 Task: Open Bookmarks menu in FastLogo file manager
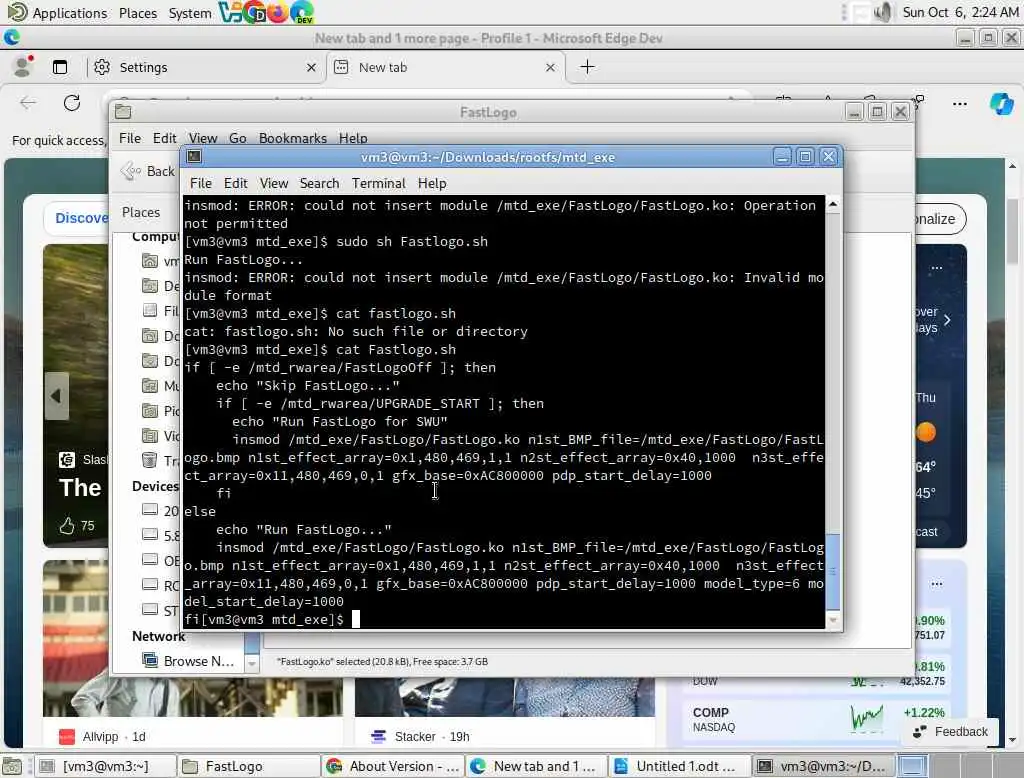coord(293,138)
